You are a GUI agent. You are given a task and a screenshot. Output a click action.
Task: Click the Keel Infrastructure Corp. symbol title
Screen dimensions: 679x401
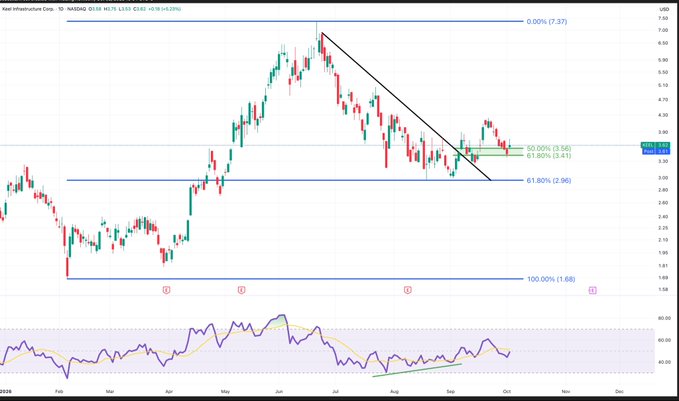(28, 9)
